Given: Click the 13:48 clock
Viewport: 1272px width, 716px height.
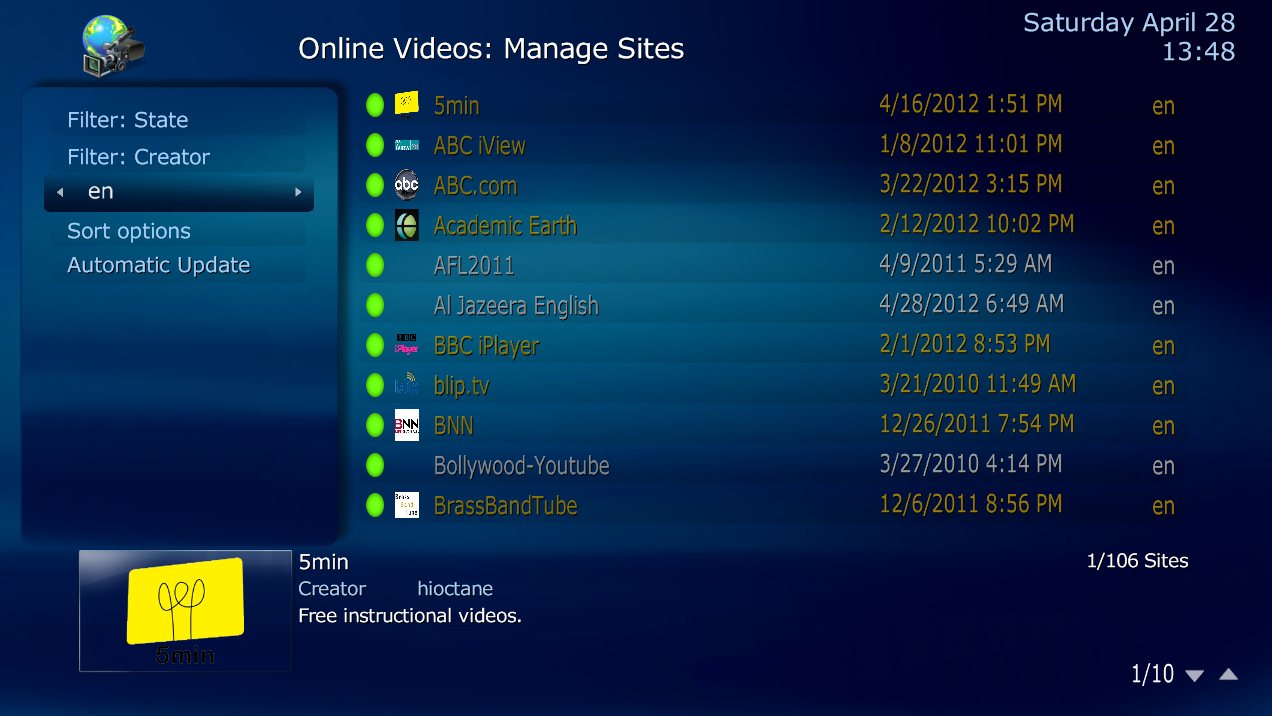Looking at the screenshot, I should point(1198,51).
